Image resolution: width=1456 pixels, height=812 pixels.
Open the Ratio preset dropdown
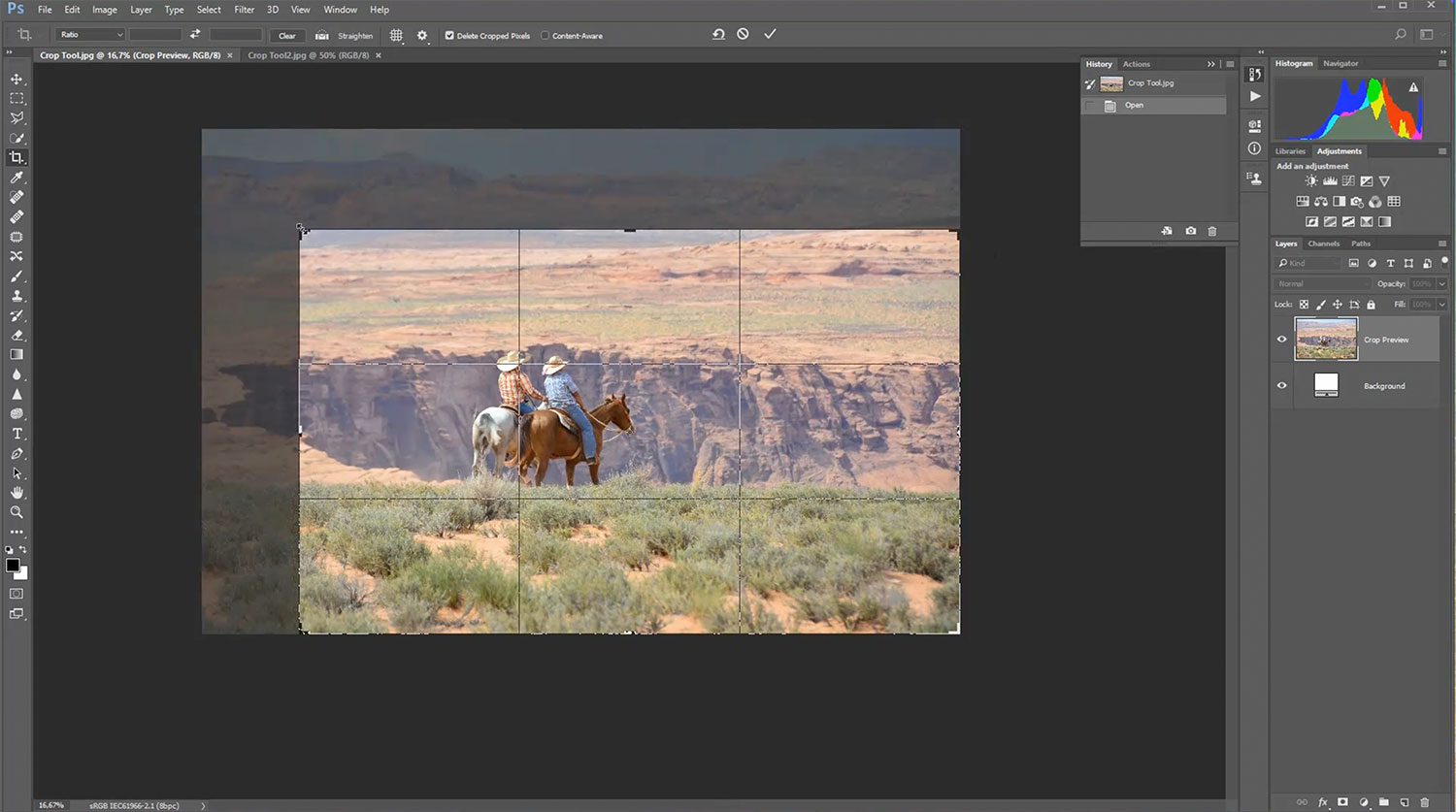[x=91, y=35]
